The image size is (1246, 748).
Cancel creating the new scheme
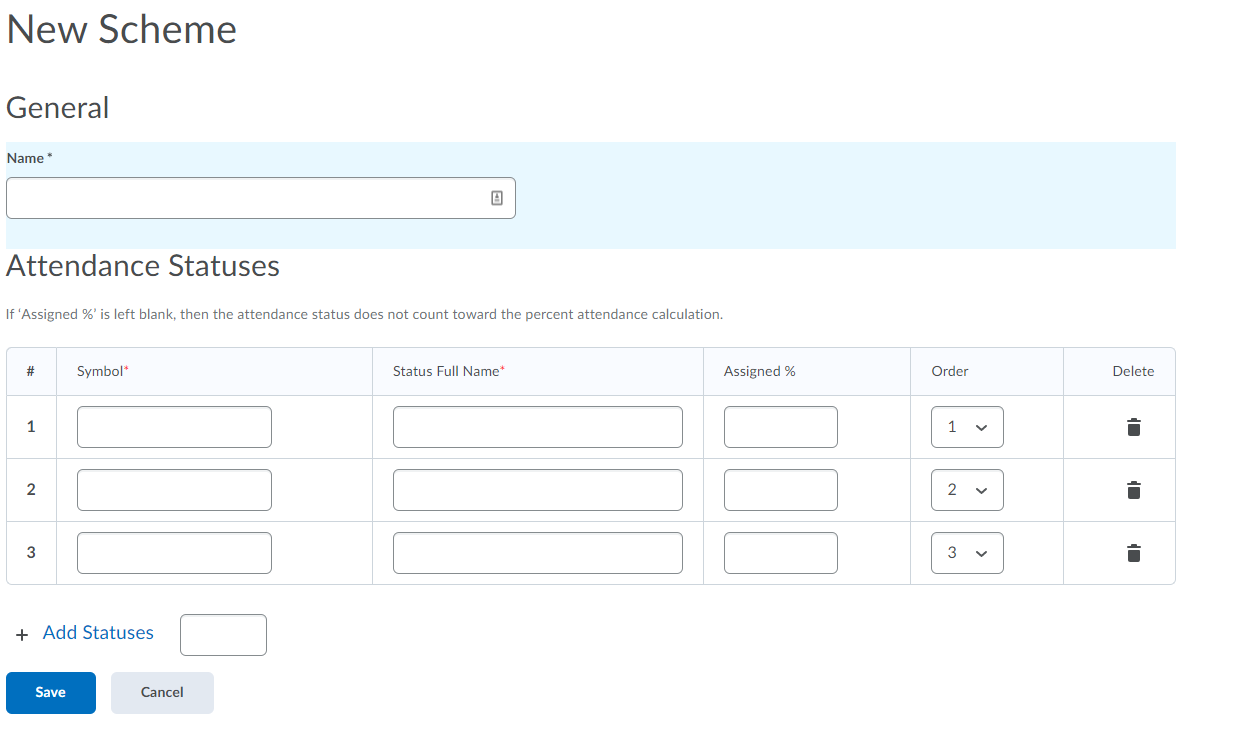click(162, 692)
